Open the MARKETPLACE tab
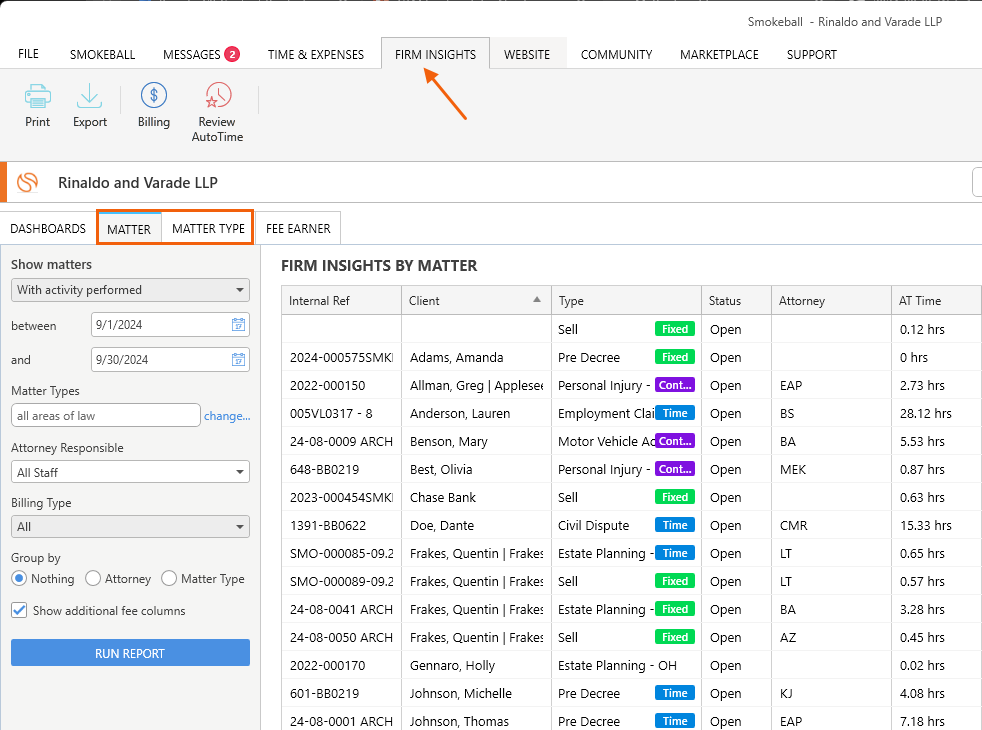 pyautogui.click(x=719, y=54)
